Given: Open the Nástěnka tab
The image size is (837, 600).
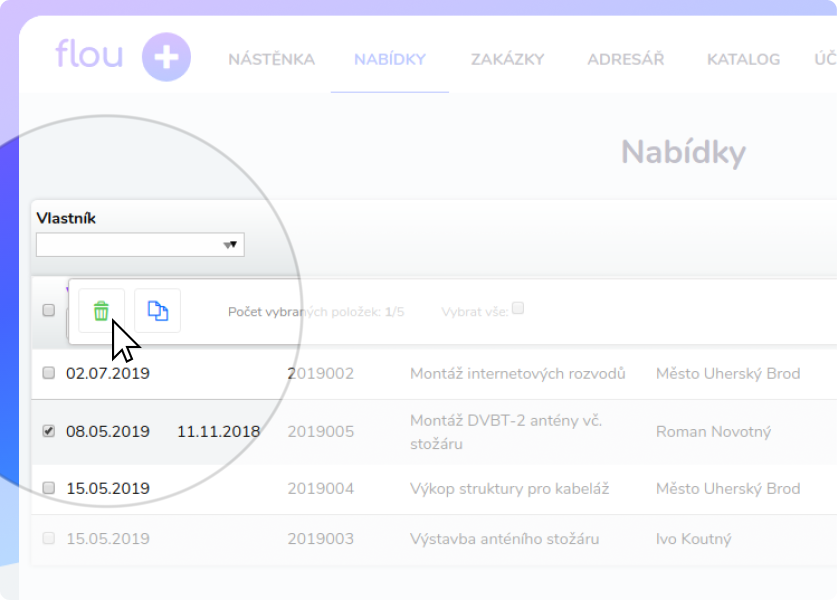Looking at the screenshot, I should tap(271, 59).
